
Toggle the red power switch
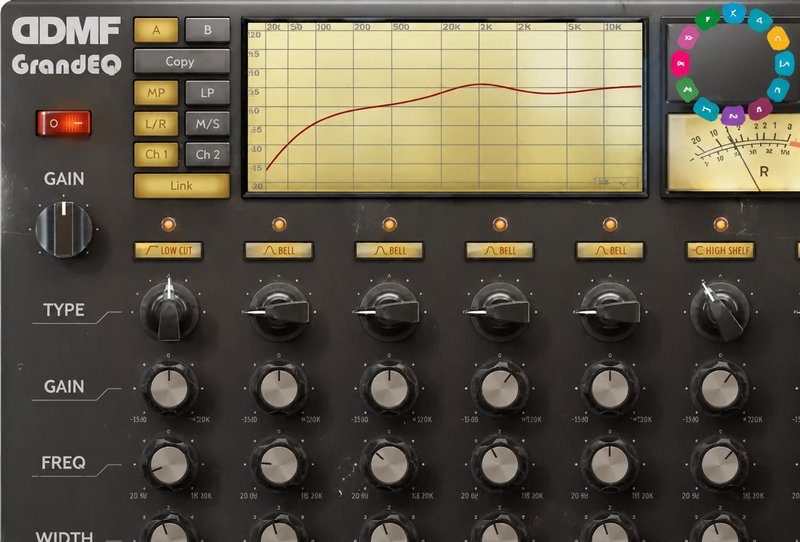(x=63, y=123)
